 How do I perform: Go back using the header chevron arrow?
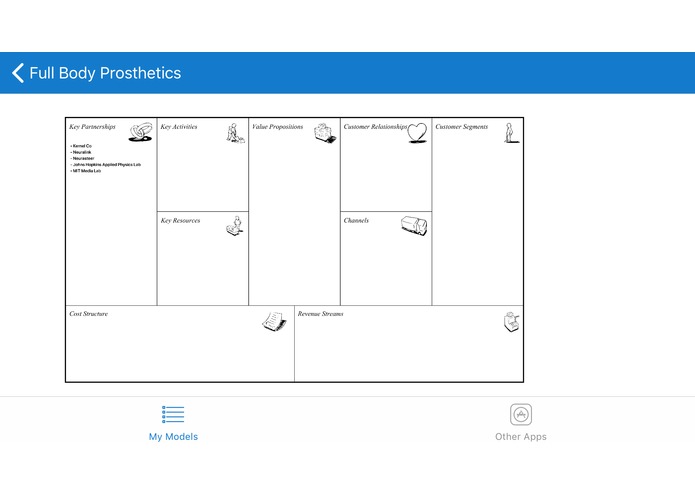point(18,73)
